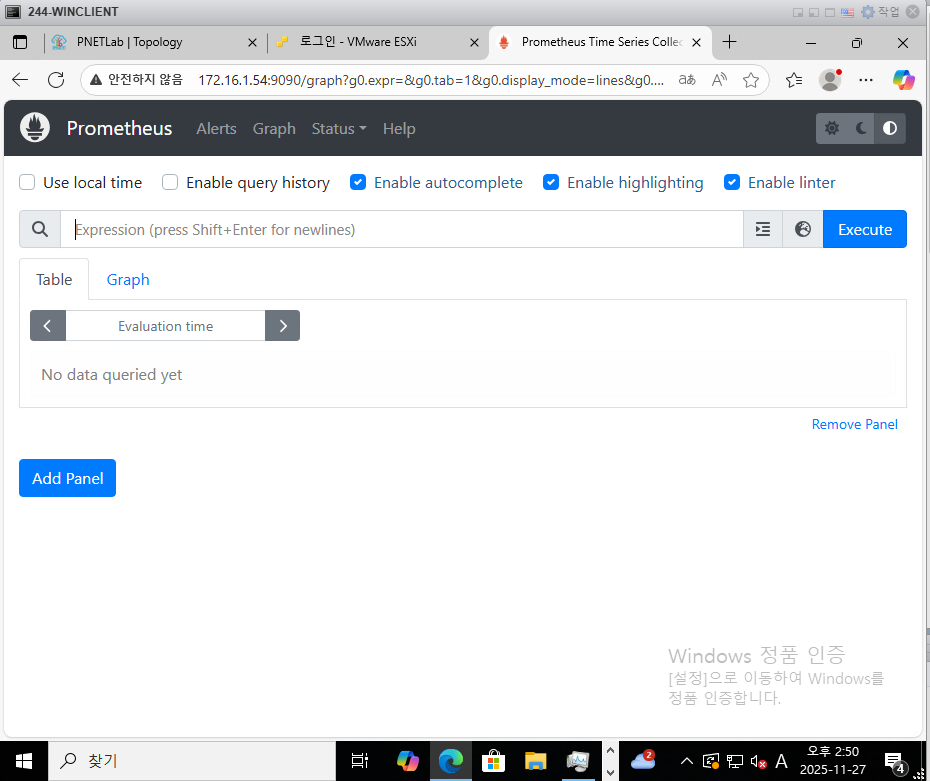Click the taskbar search box
This screenshot has height=781, width=930.
click(192, 761)
